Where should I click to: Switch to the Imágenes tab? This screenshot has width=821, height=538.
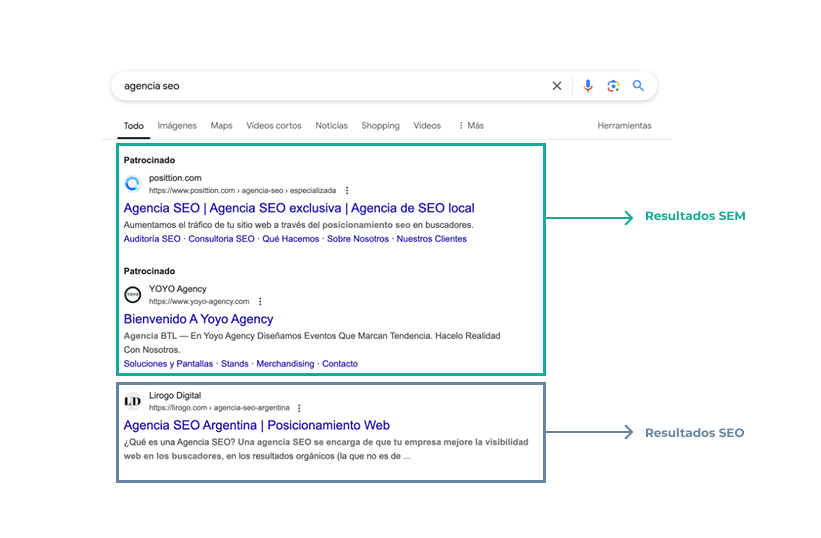pos(177,126)
